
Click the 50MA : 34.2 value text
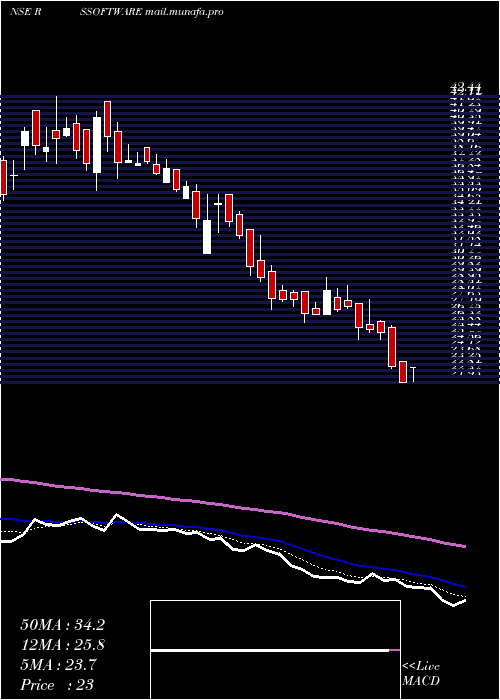(x=62, y=625)
